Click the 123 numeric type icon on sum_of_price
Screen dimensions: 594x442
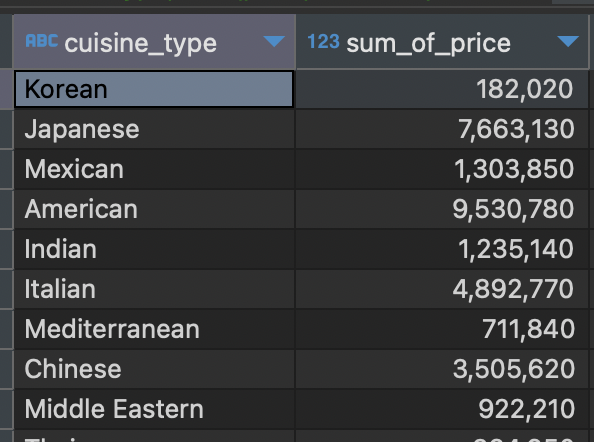point(323,42)
